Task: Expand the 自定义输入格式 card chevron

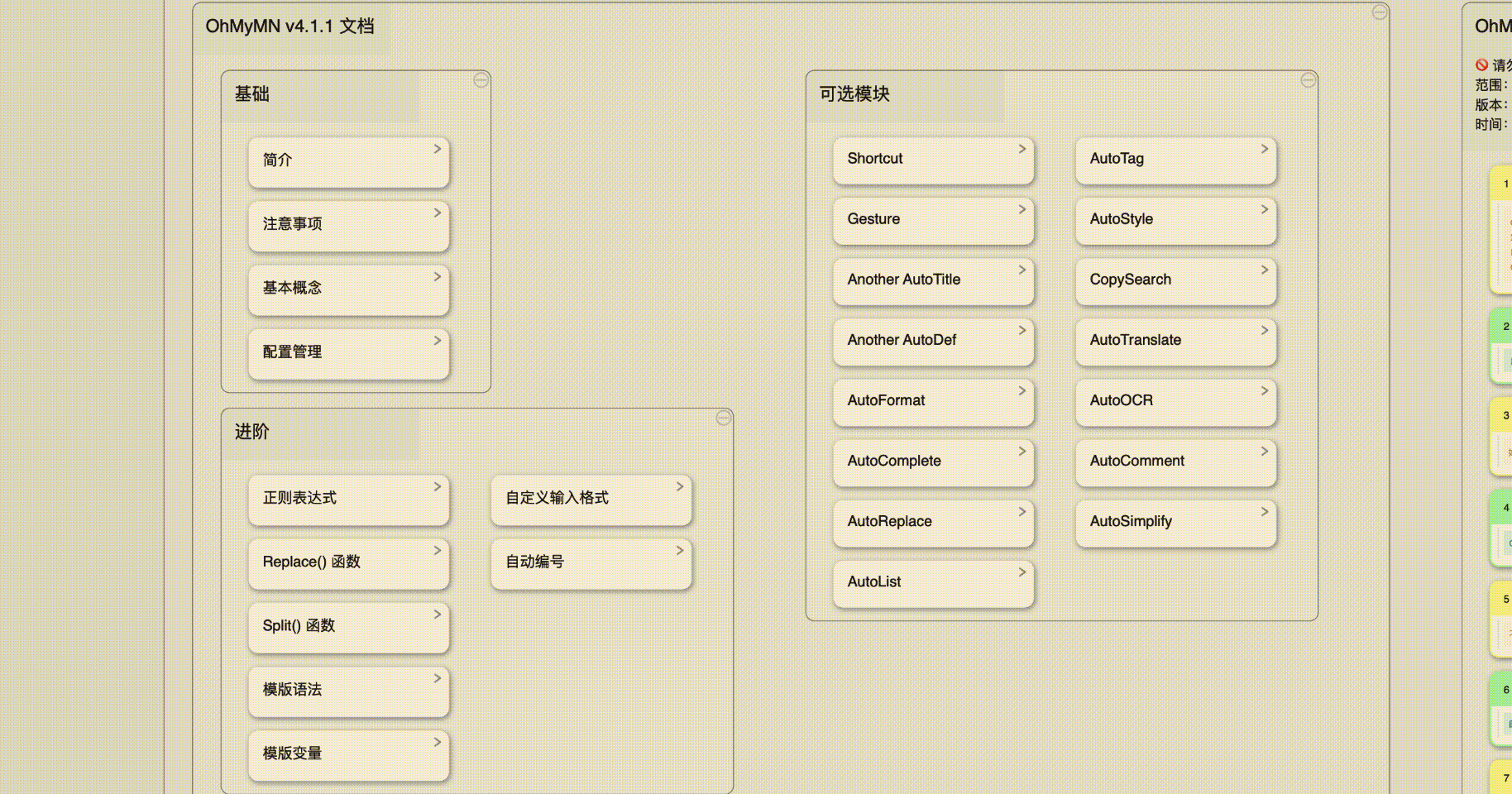Action: tap(680, 486)
